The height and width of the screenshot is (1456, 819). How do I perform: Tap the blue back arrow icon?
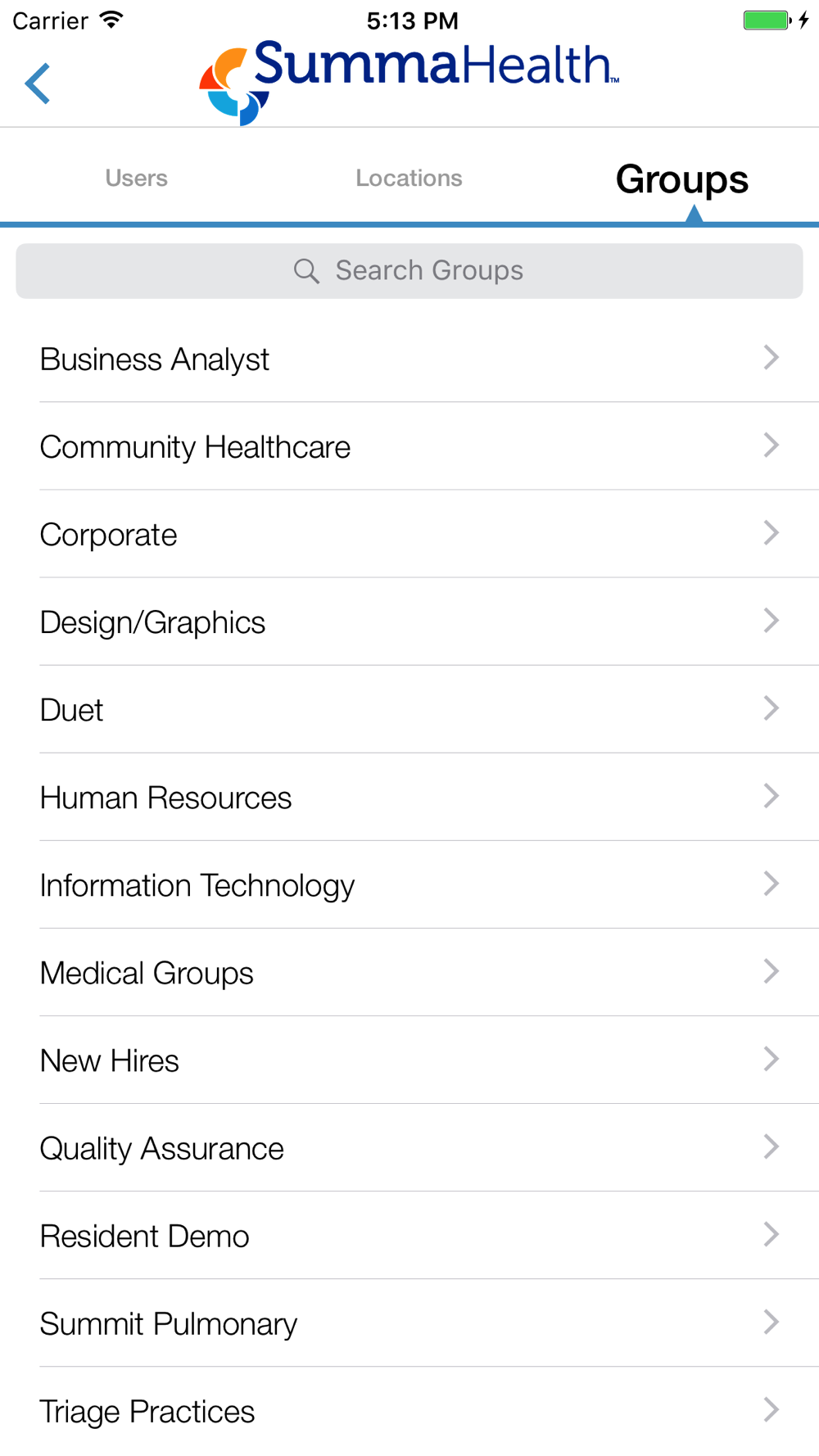click(x=38, y=84)
